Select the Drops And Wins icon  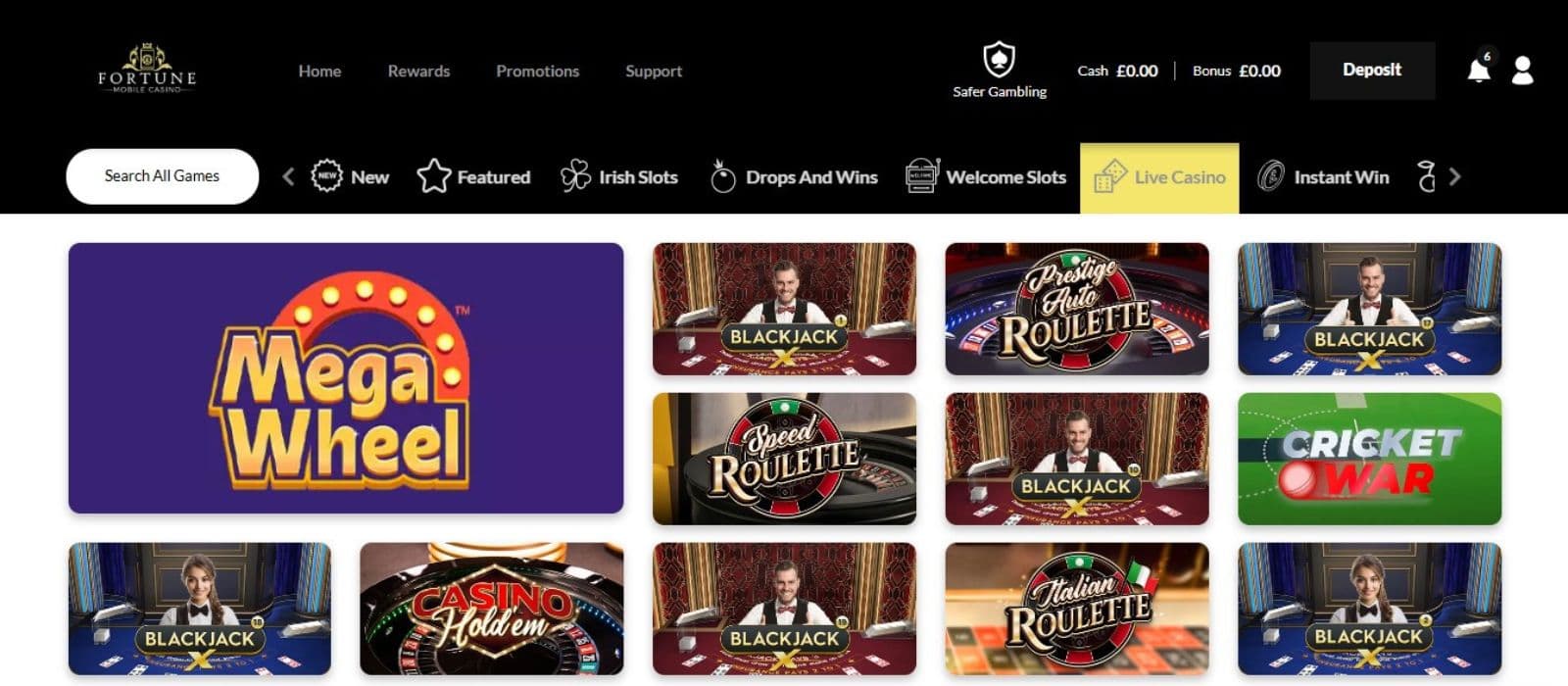[x=722, y=176]
